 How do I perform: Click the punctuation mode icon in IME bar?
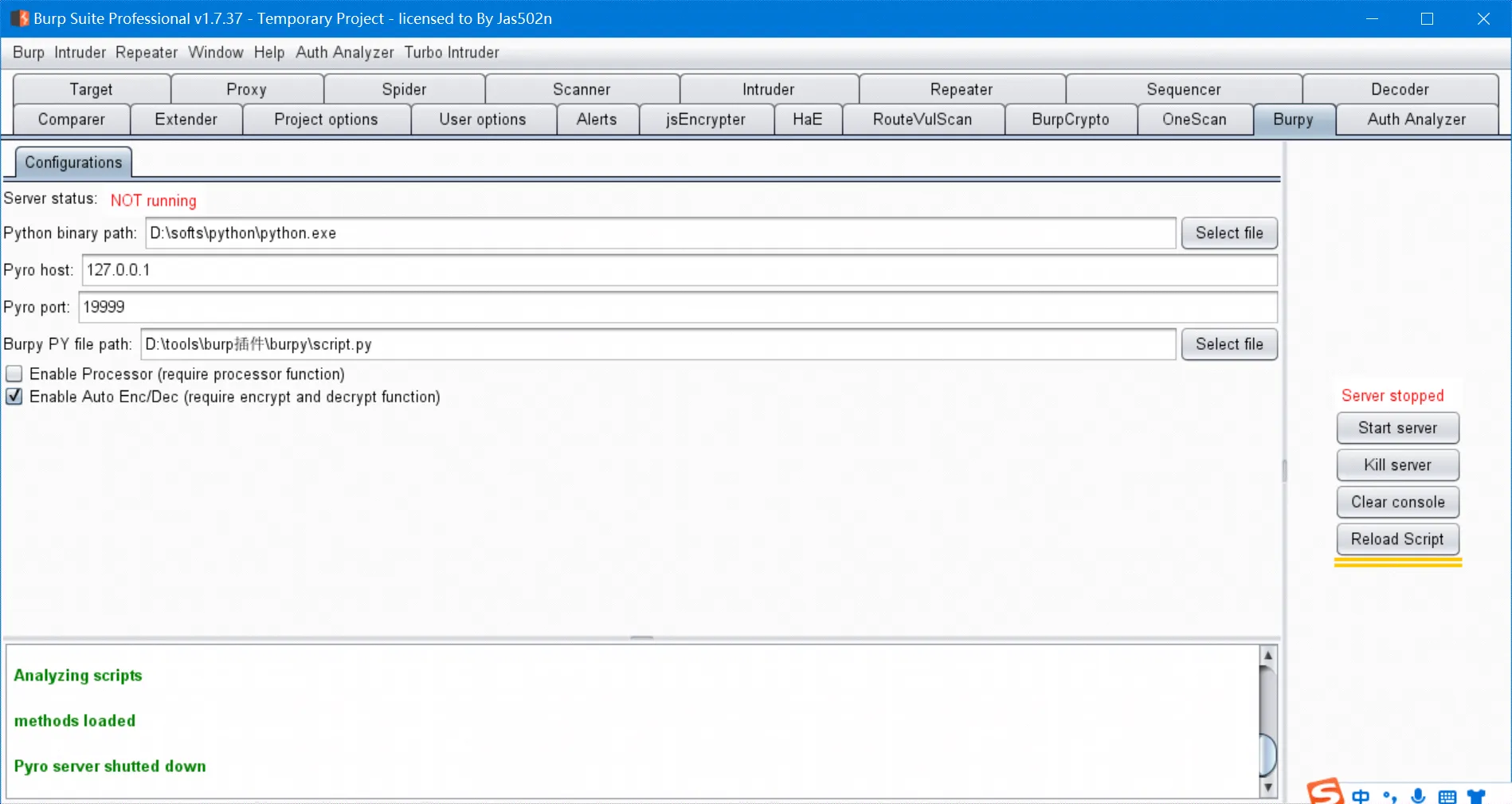pyautogui.click(x=1390, y=796)
